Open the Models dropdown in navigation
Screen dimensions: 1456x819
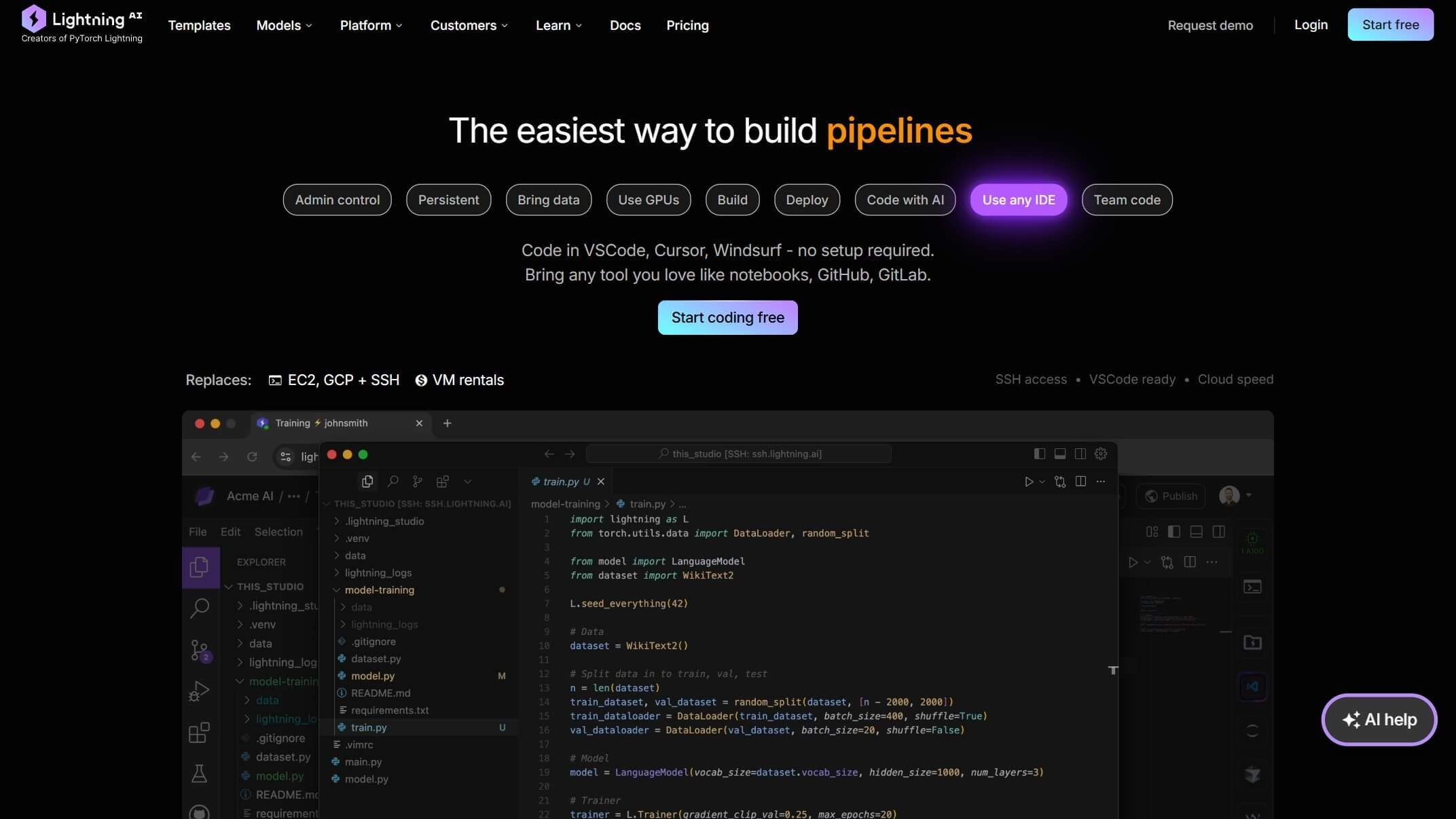click(x=284, y=25)
